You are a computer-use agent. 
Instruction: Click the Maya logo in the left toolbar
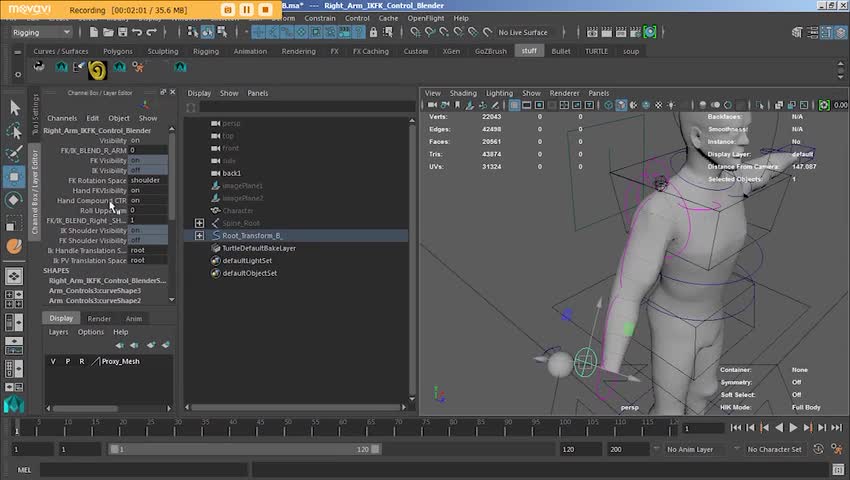[x=14, y=404]
